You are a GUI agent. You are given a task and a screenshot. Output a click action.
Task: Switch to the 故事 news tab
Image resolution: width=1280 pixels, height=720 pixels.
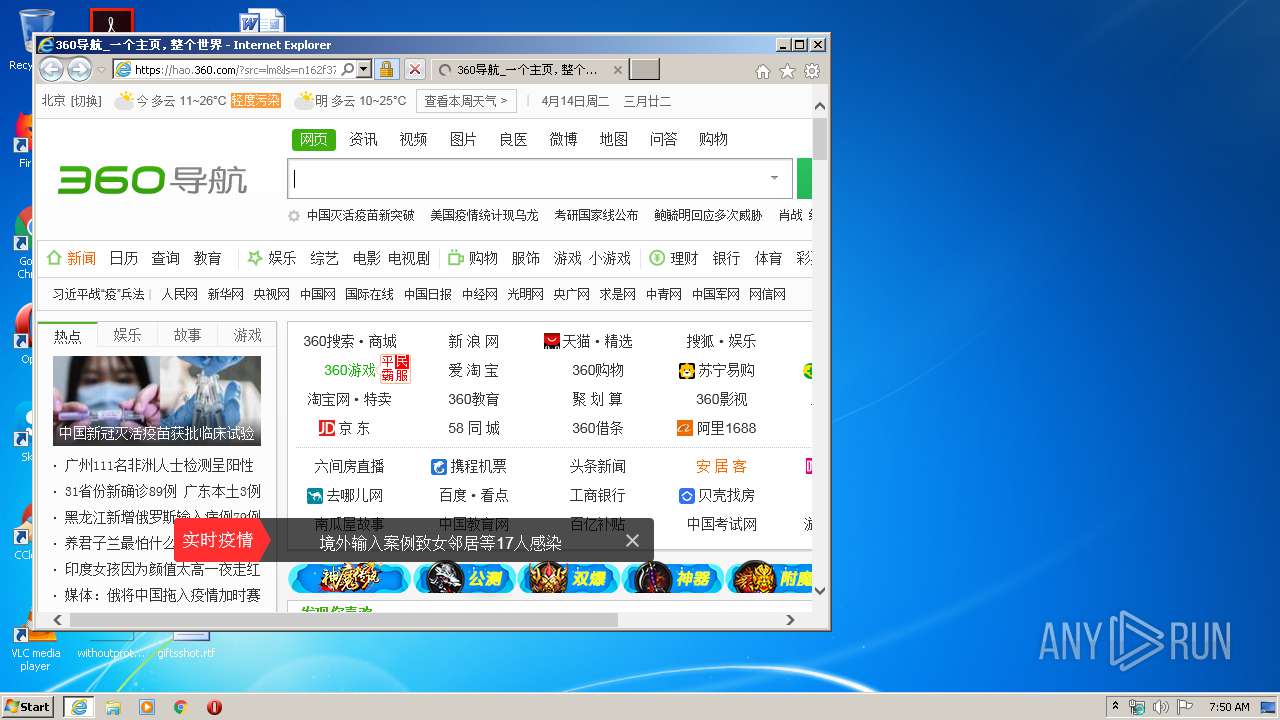(187, 336)
